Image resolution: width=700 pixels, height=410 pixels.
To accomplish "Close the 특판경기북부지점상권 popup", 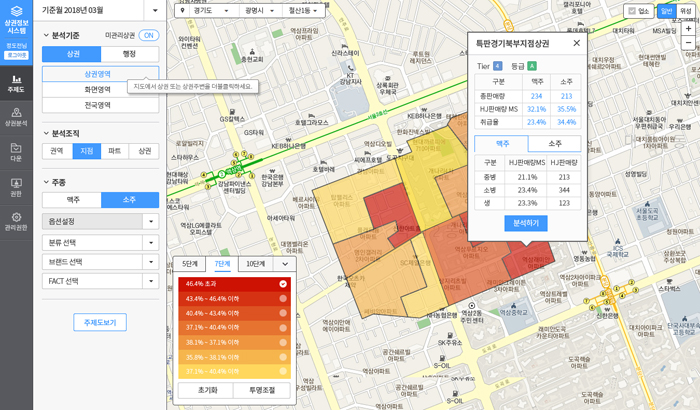I will [576, 44].
